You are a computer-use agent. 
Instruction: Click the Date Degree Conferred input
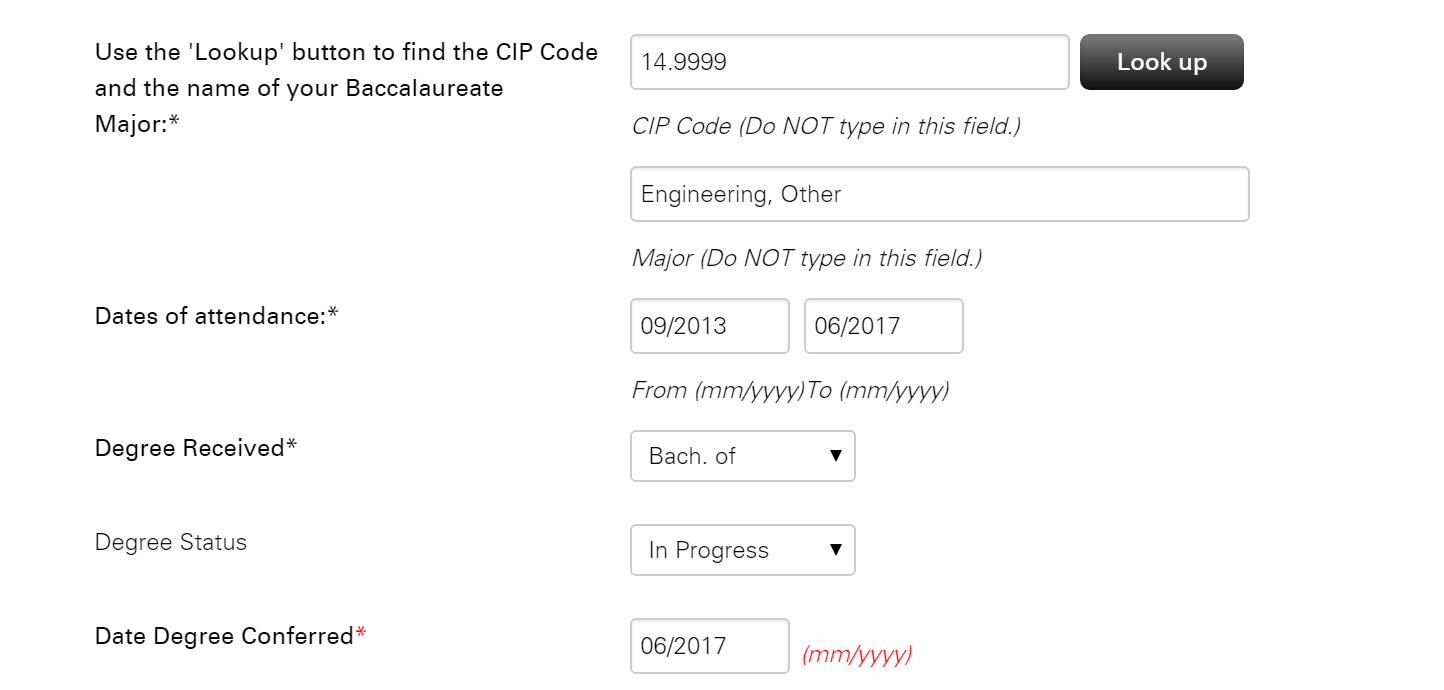[x=709, y=646]
